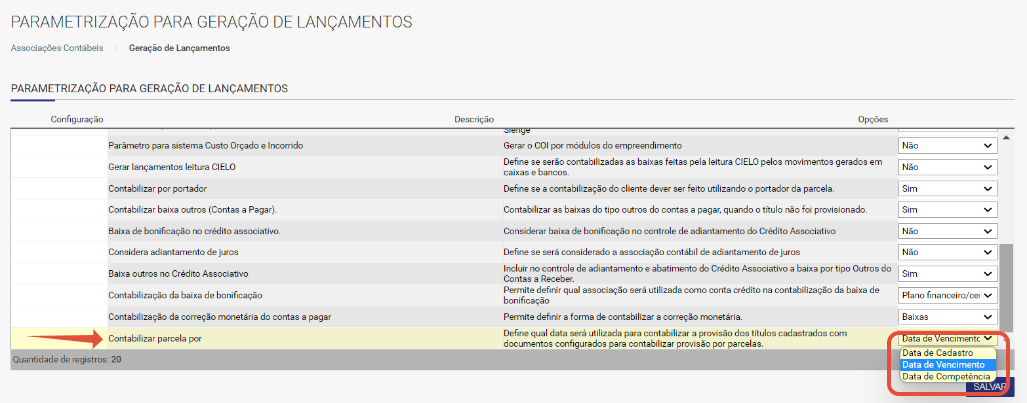Click 'Quantidade de registros: 20' footer text

(67, 360)
